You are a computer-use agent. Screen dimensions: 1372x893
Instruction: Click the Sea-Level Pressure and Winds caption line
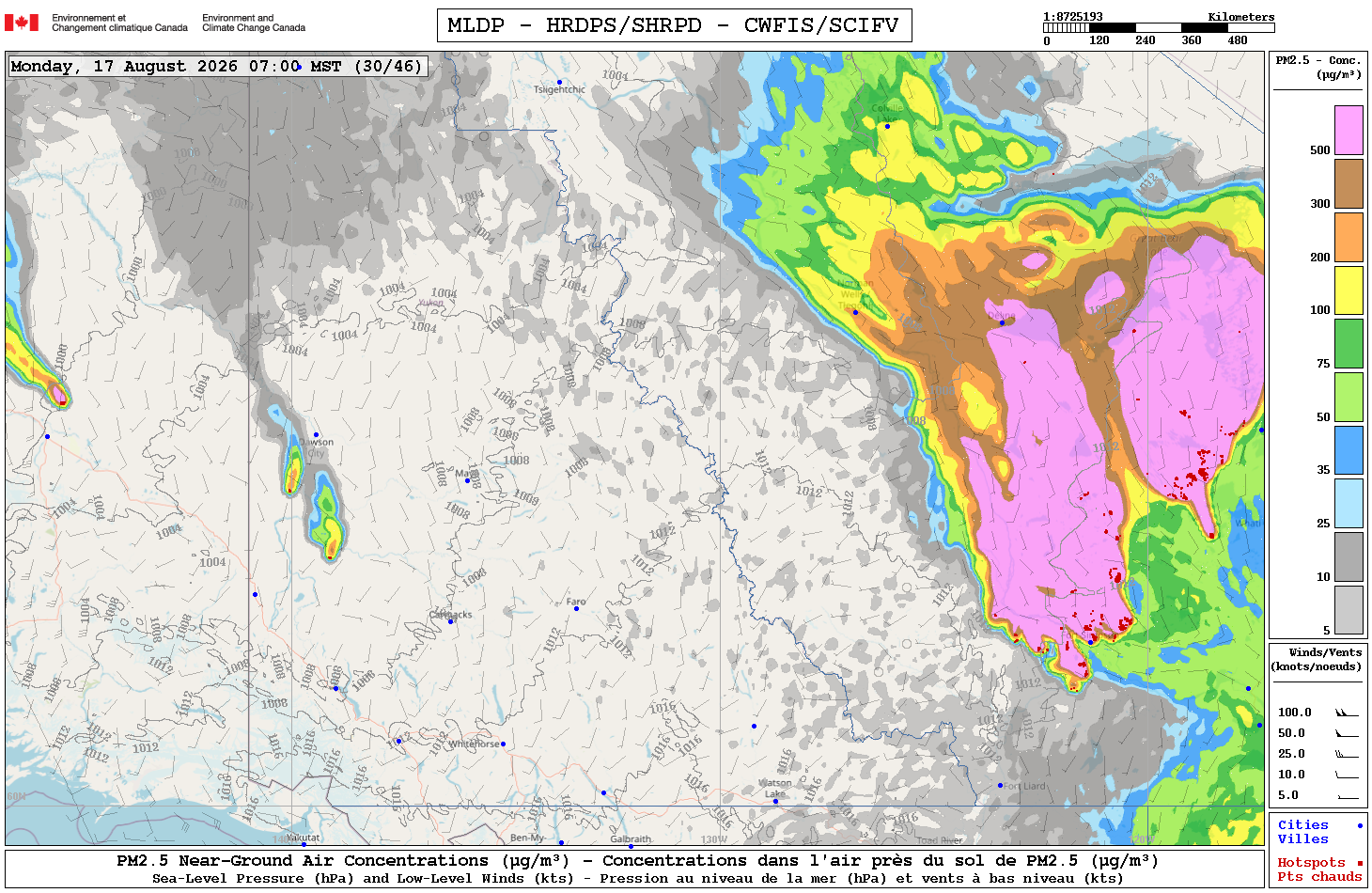(x=637, y=879)
